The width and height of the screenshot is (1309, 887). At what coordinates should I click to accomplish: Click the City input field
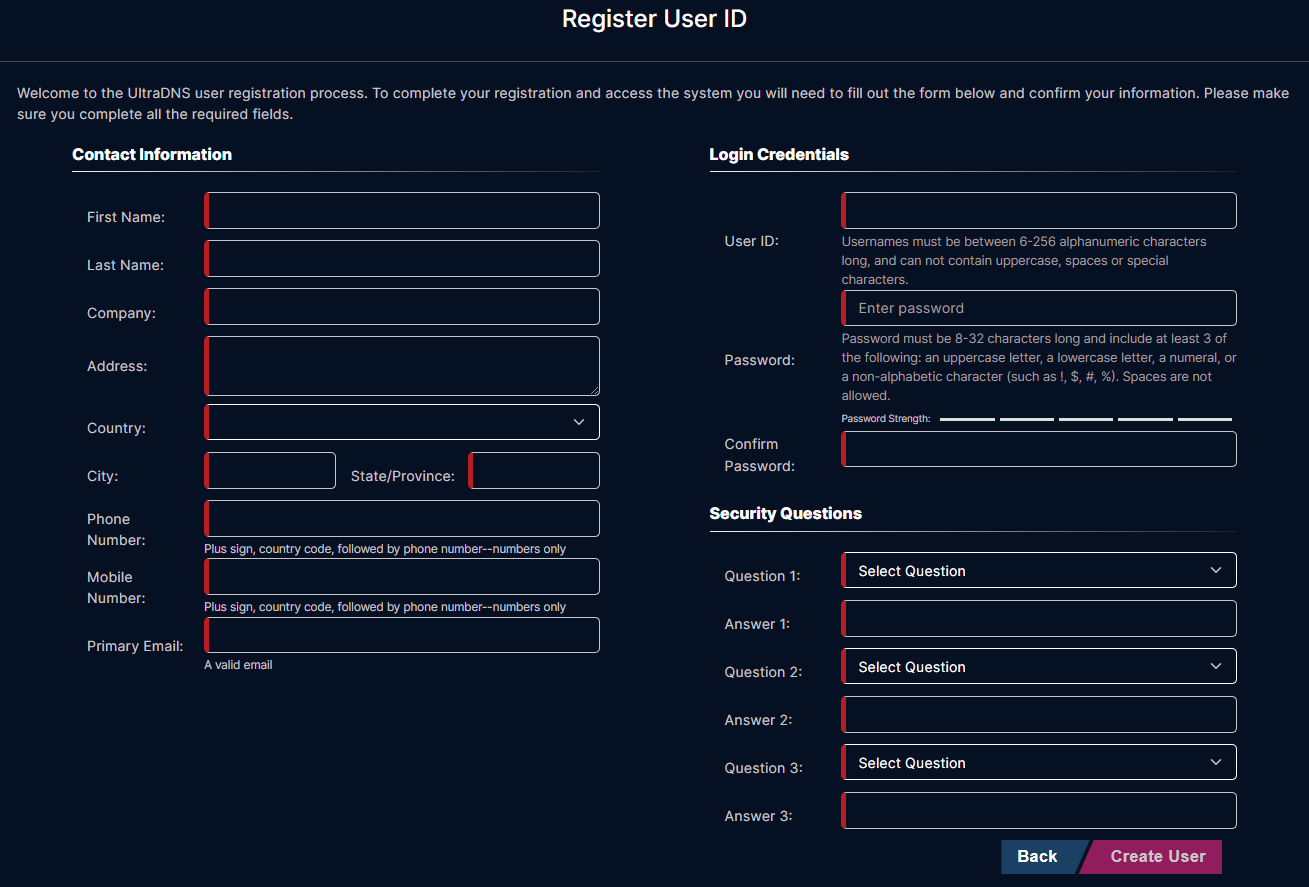[x=270, y=471]
